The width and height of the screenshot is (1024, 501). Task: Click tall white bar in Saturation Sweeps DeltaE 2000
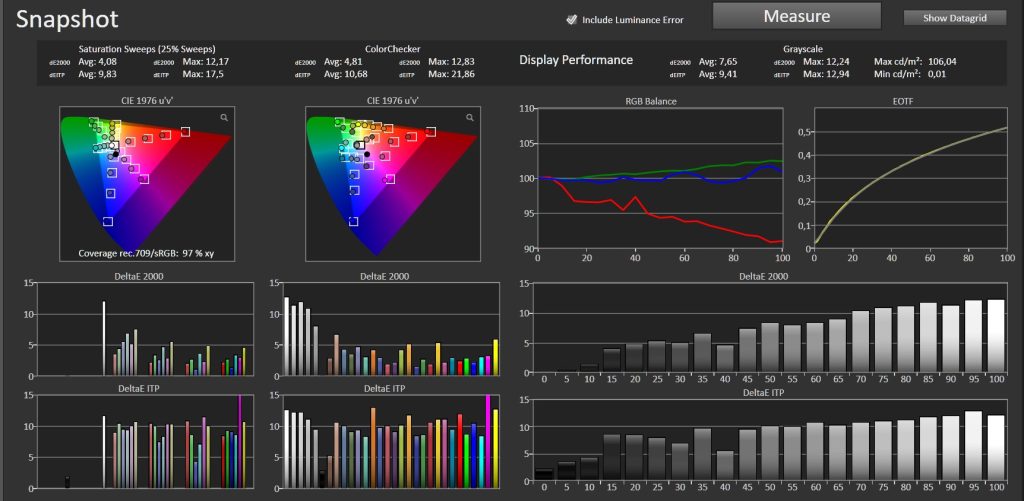(x=104, y=338)
